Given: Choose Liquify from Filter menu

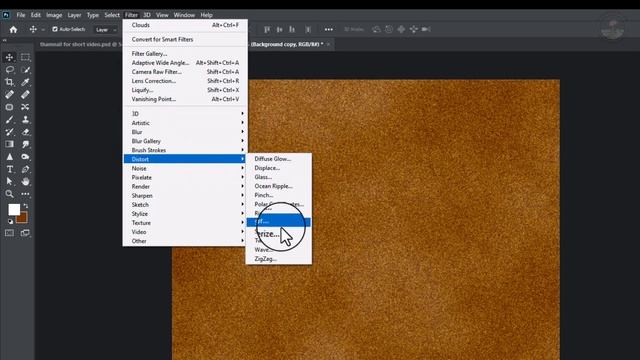Looking at the screenshot, I should tap(185, 90).
